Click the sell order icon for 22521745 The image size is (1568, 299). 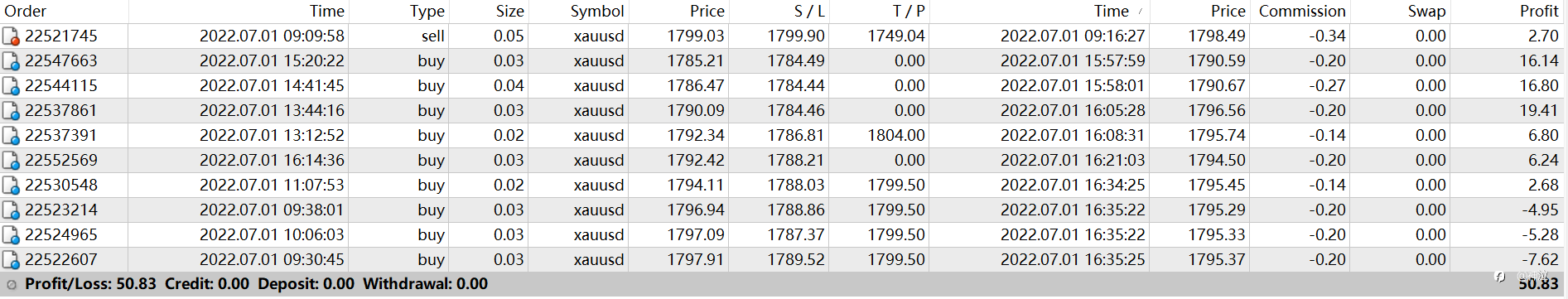tap(11, 36)
